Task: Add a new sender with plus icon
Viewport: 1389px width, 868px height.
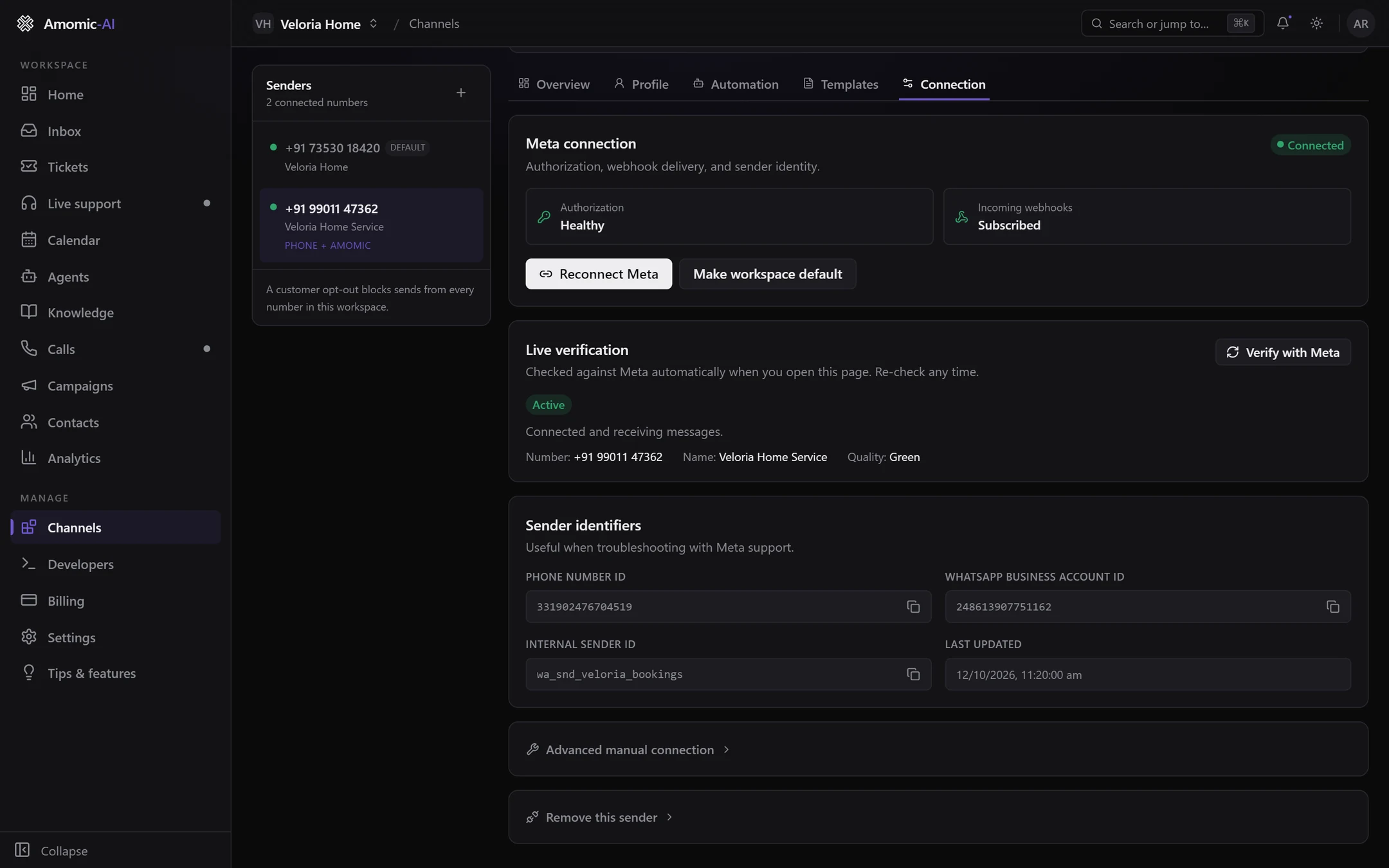Action: coord(461,93)
